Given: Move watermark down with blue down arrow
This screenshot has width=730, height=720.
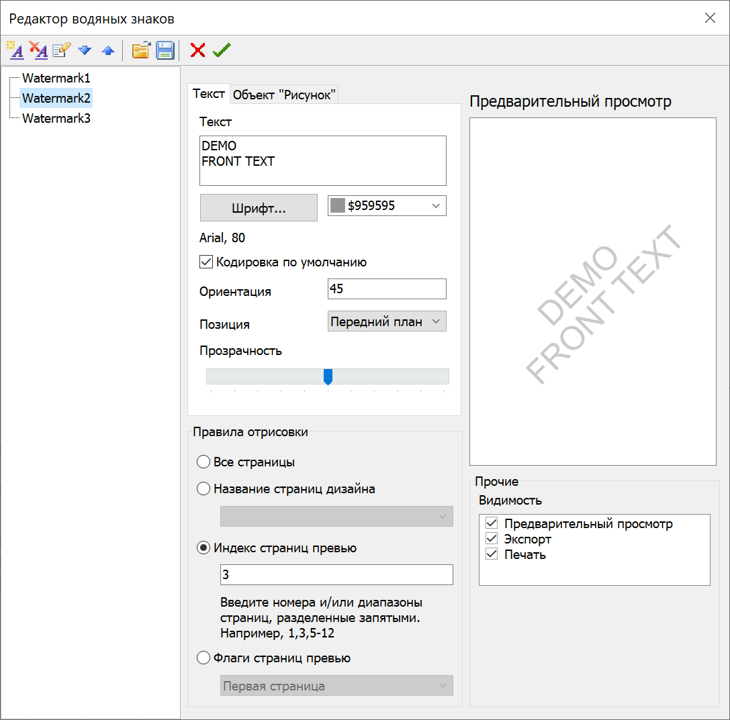Looking at the screenshot, I should [x=85, y=50].
